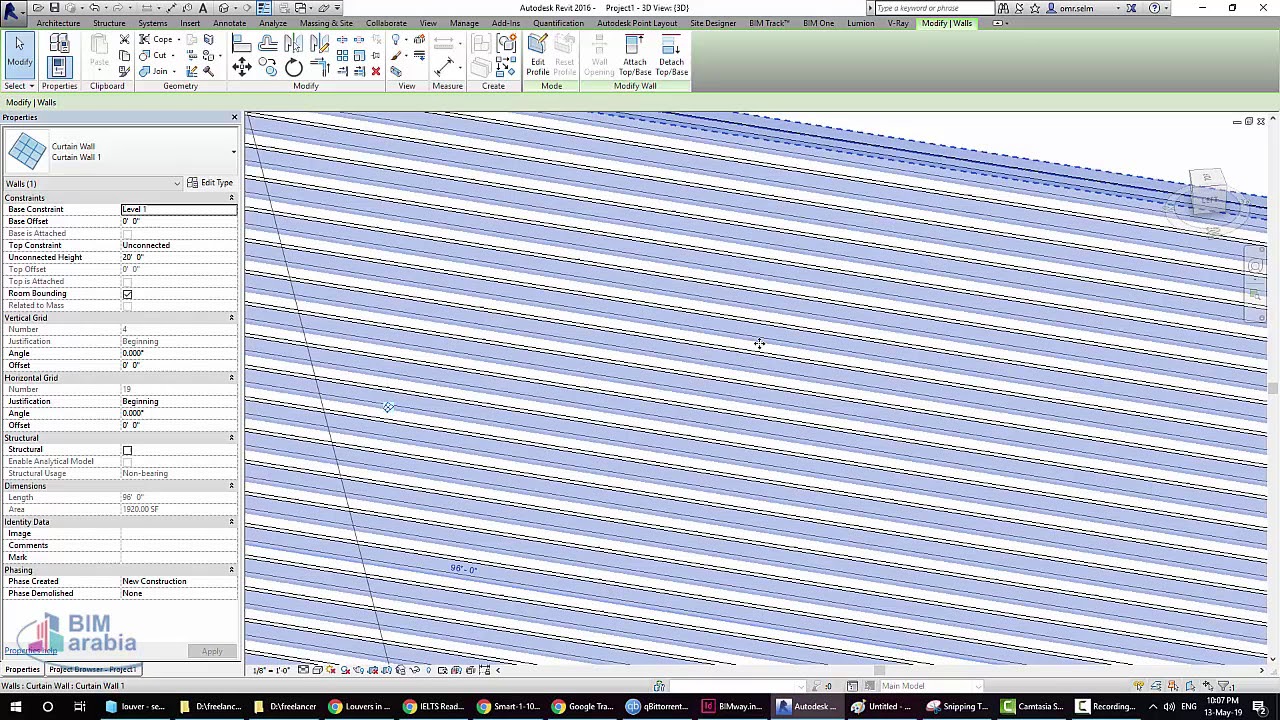Close the Properties palette
Viewport: 1280px width, 720px height.
click(234, 118)
